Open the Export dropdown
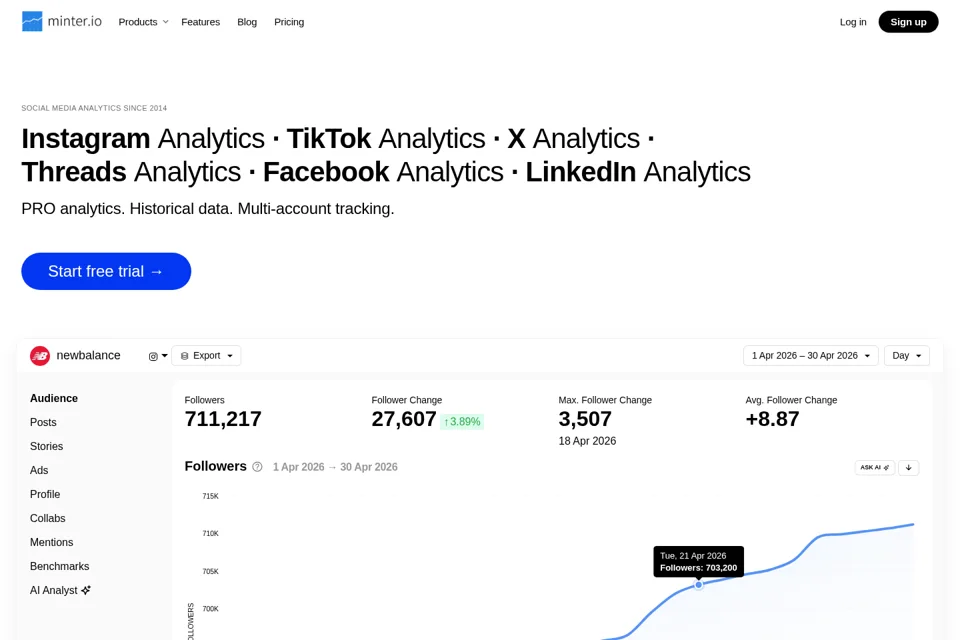 point(206,356)
